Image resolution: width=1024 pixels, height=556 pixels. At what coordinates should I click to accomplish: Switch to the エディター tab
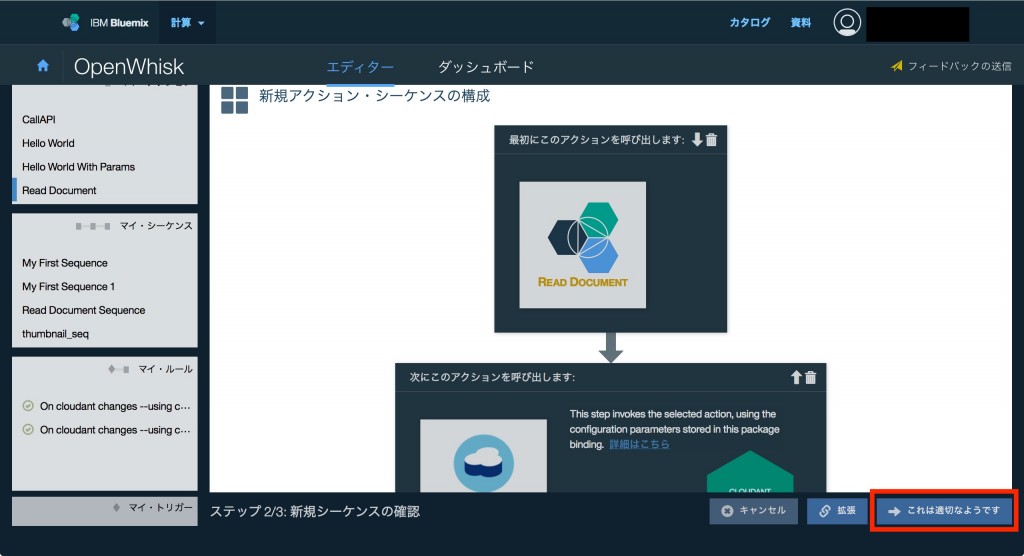(360, 67)
